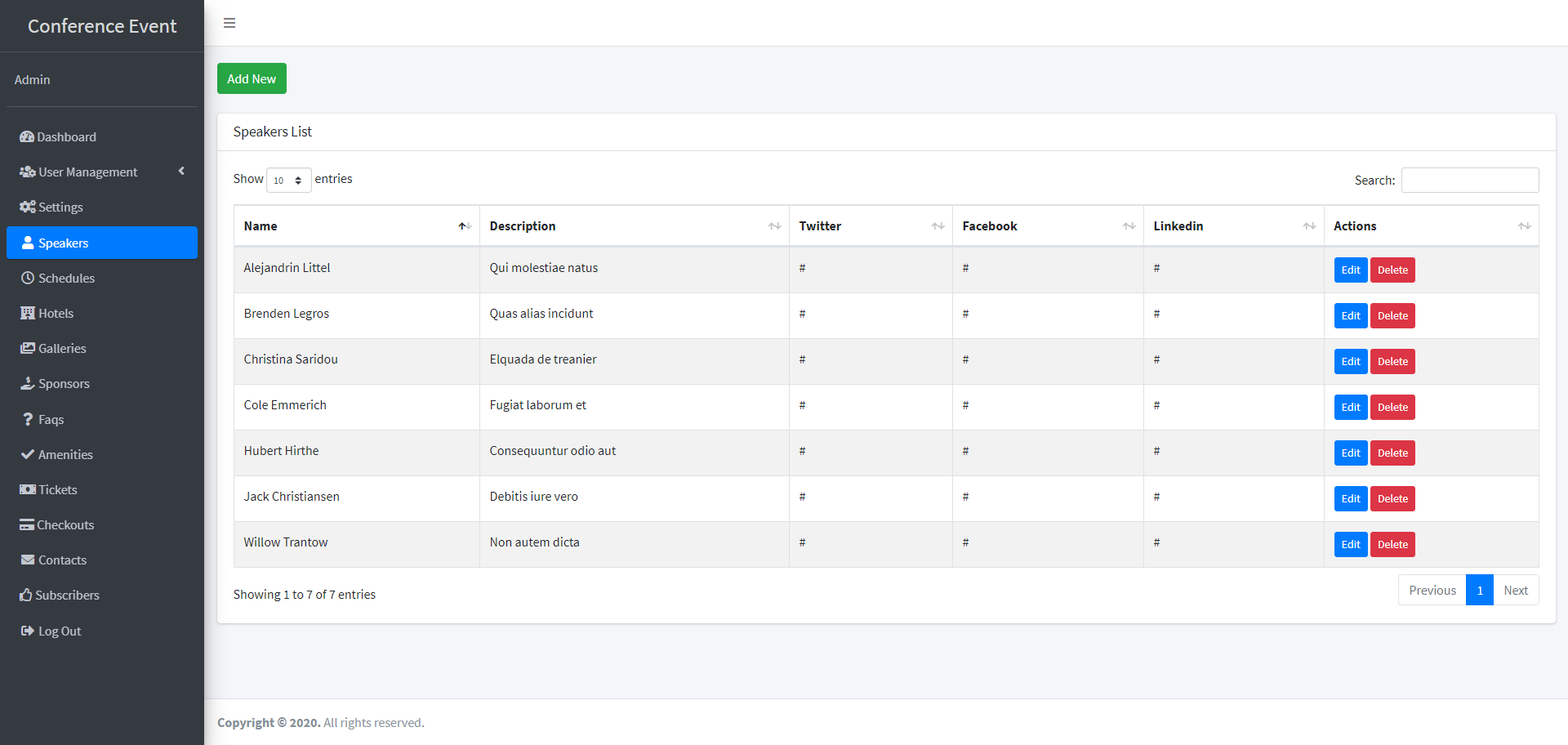Open Dashboard via its gauge icon

pyautogui.click(x=27, y=137)
